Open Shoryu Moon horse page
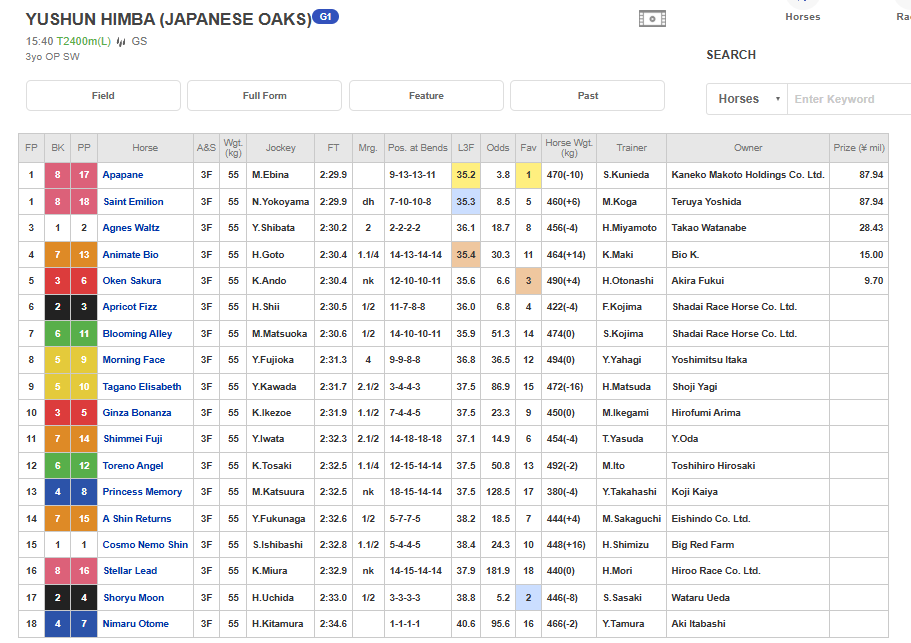The width and height of the screenshot is (911, 643). click(133, 597)
